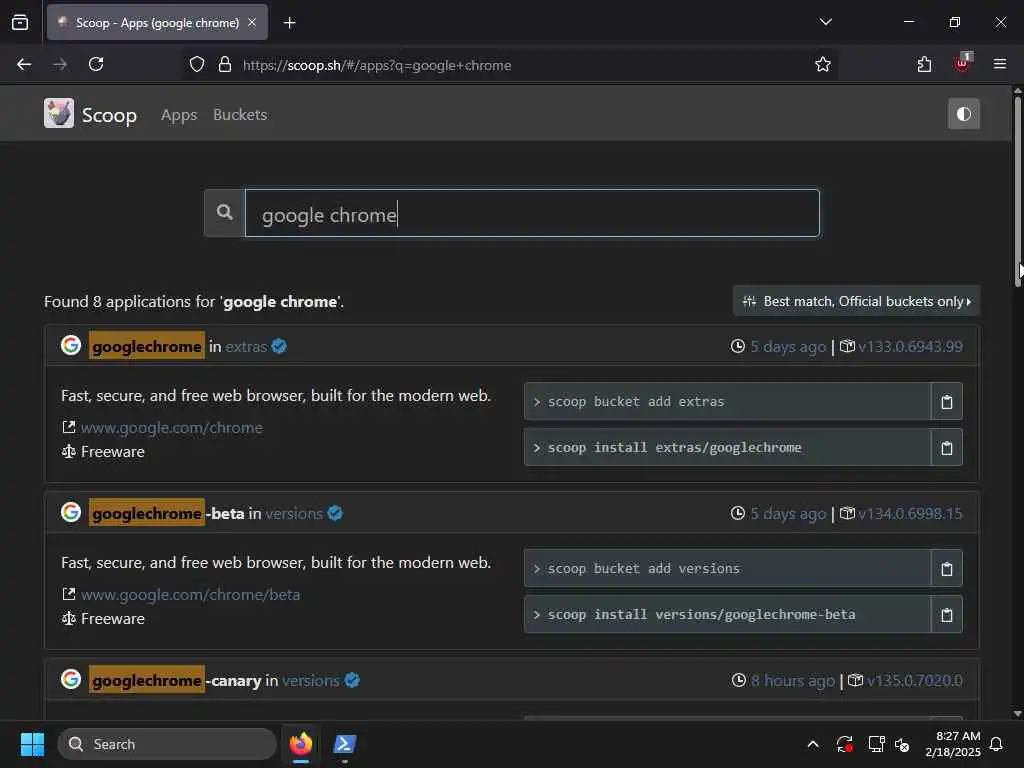Open PowerShell from the taskbar

[x=344, y=744]
